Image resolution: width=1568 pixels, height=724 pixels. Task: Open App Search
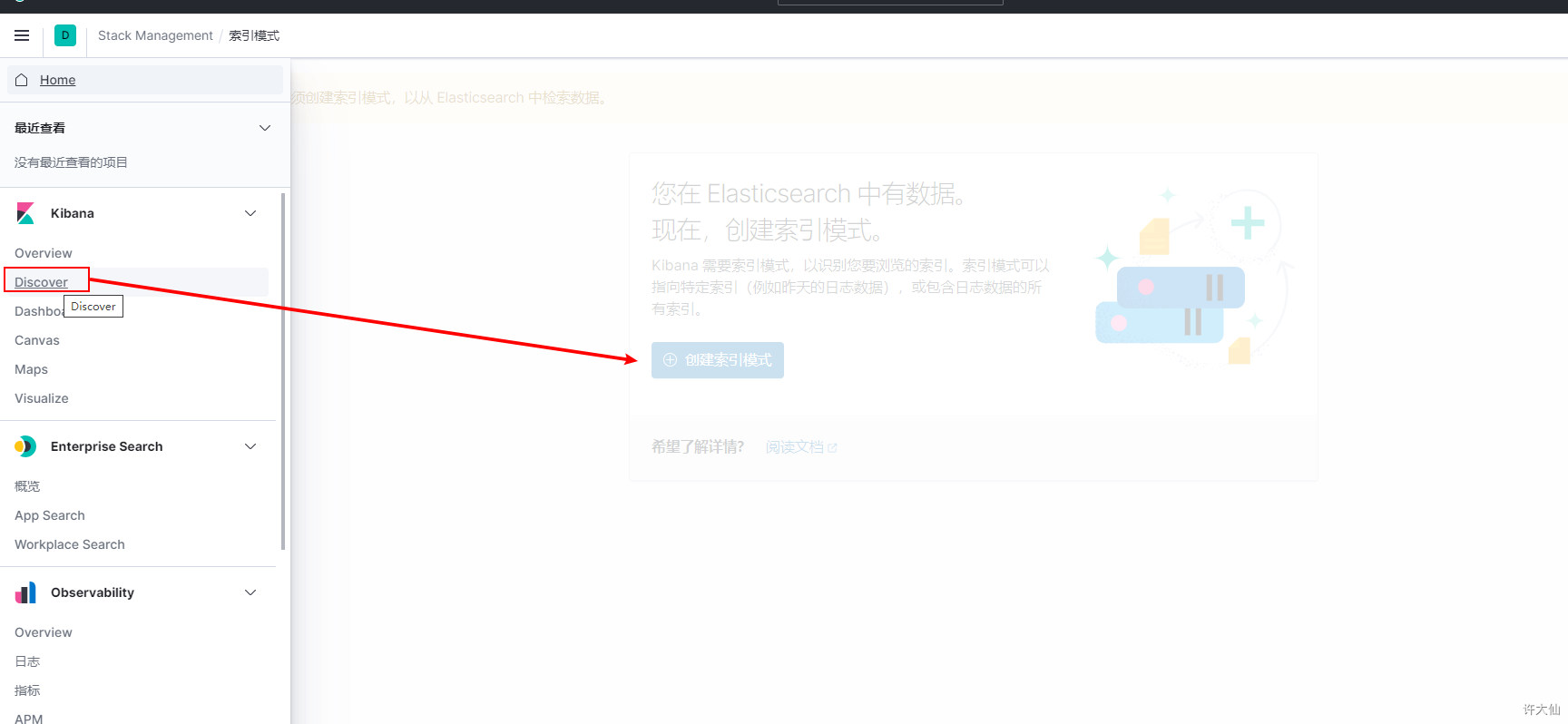[x=50, y=515]
